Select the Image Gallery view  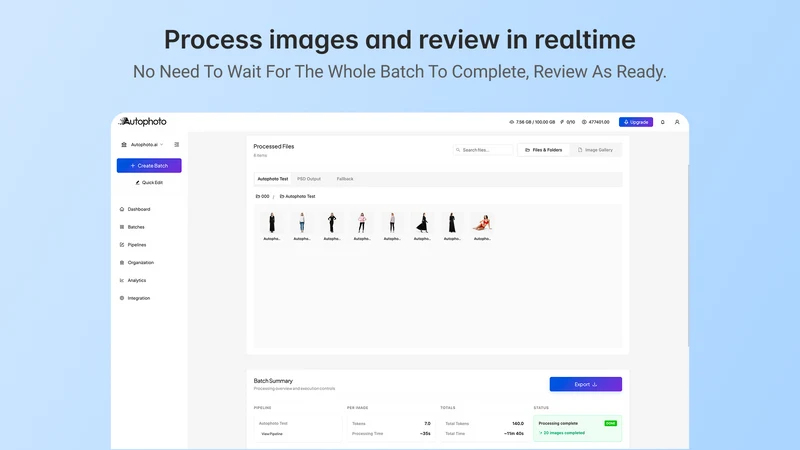(x=595, y=150)
